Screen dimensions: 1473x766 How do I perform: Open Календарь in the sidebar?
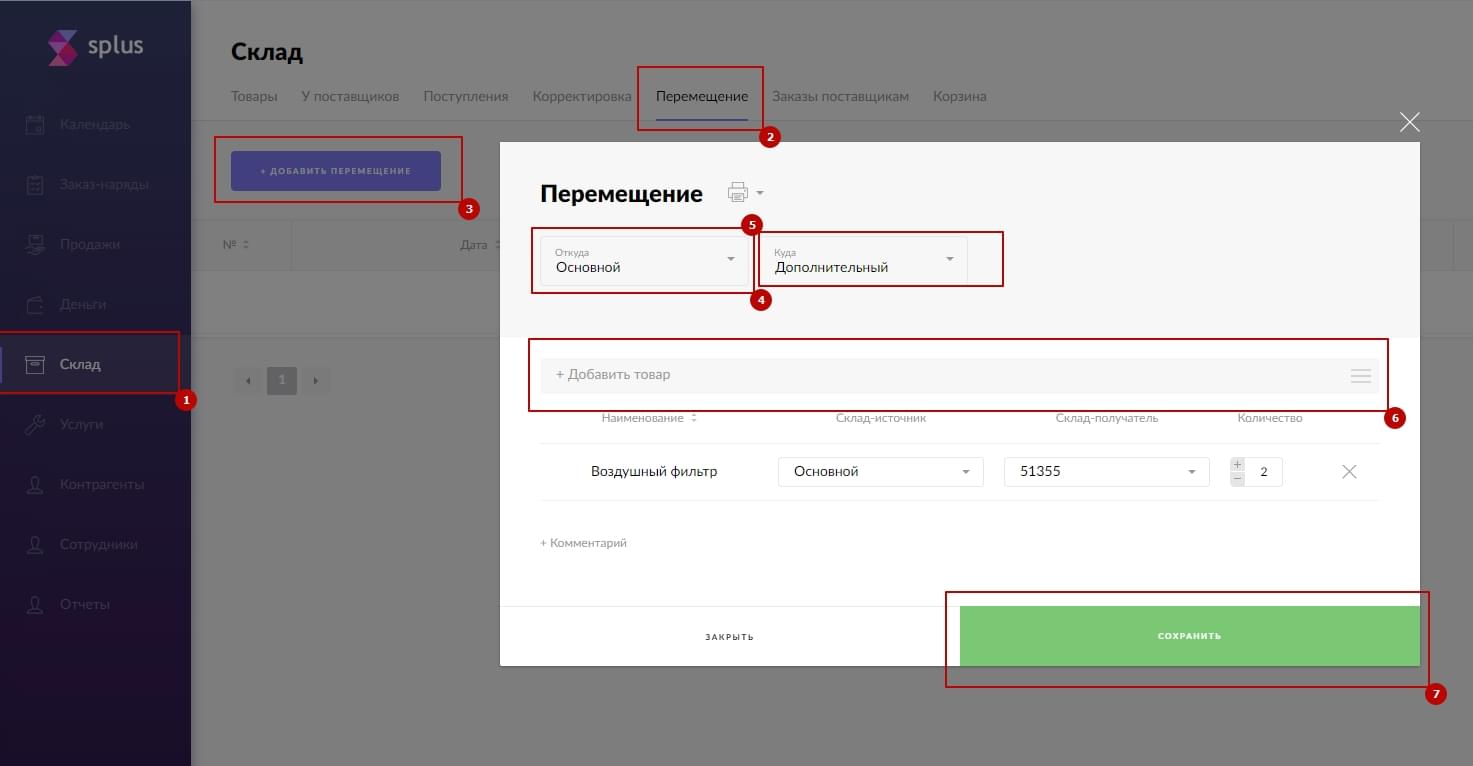pyautogui.click(x=95, y=125)
